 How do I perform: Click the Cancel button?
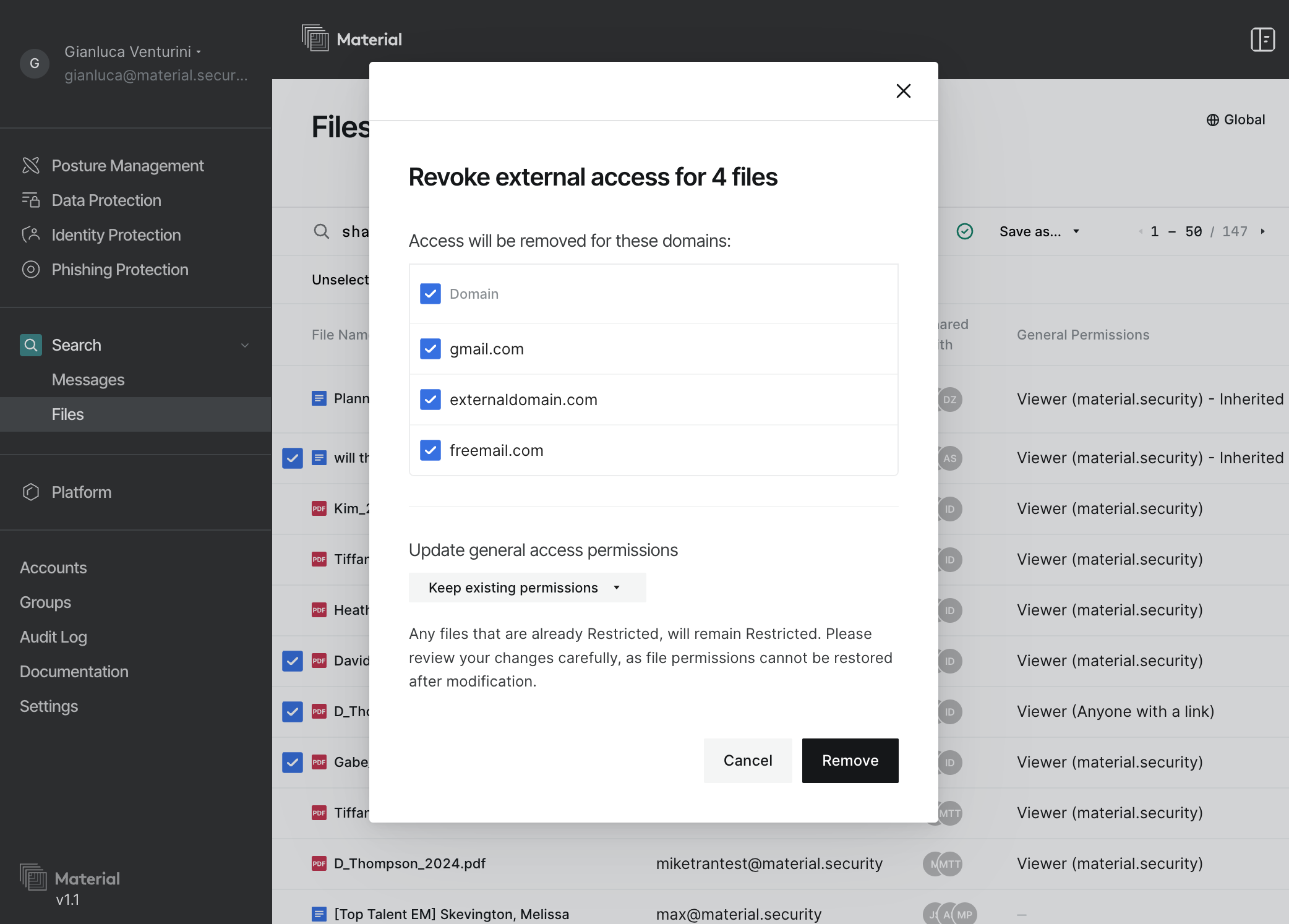748,761
